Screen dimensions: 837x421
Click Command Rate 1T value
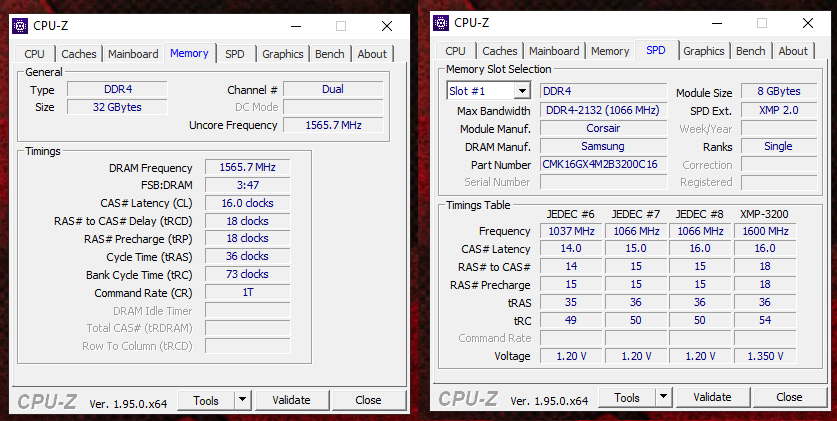pos(248,292)
